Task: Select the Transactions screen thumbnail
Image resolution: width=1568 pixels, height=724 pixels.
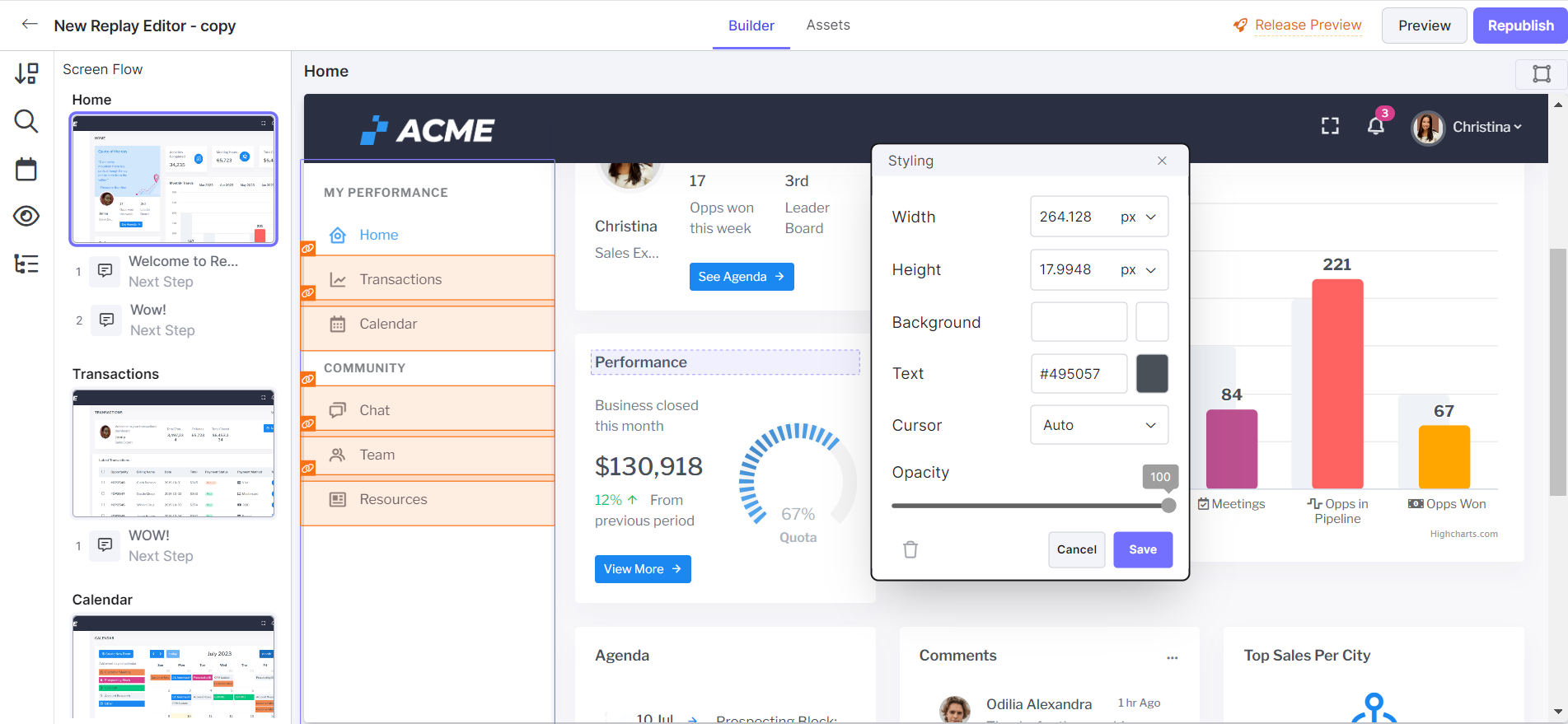Action: pyautogui.click(x=174, y=454)
